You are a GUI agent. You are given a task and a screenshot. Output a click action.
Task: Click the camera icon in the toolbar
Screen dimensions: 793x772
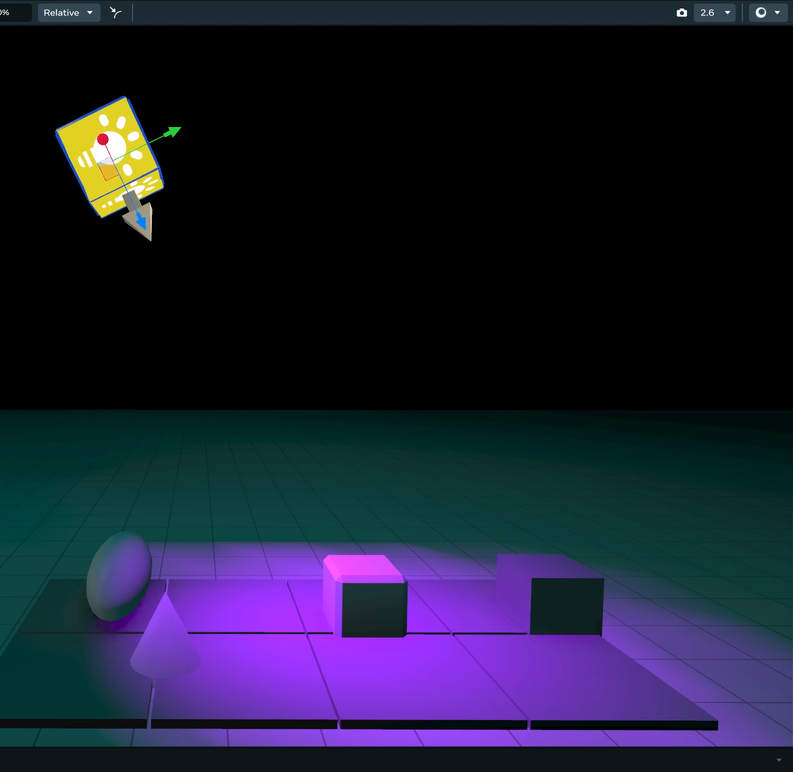[682, 13]
